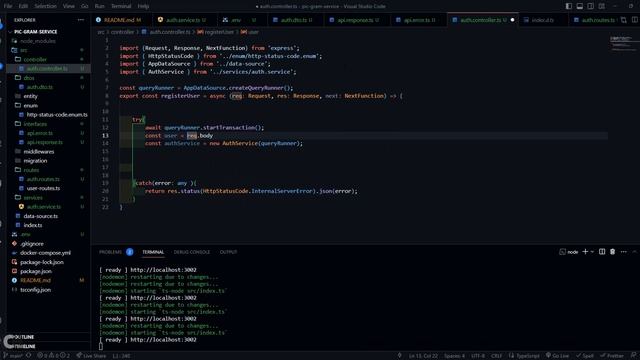This screenshot has width=640, height=360.
Task: Open Explorer Views and More Actions ellipsis
Action: point(81,20)
